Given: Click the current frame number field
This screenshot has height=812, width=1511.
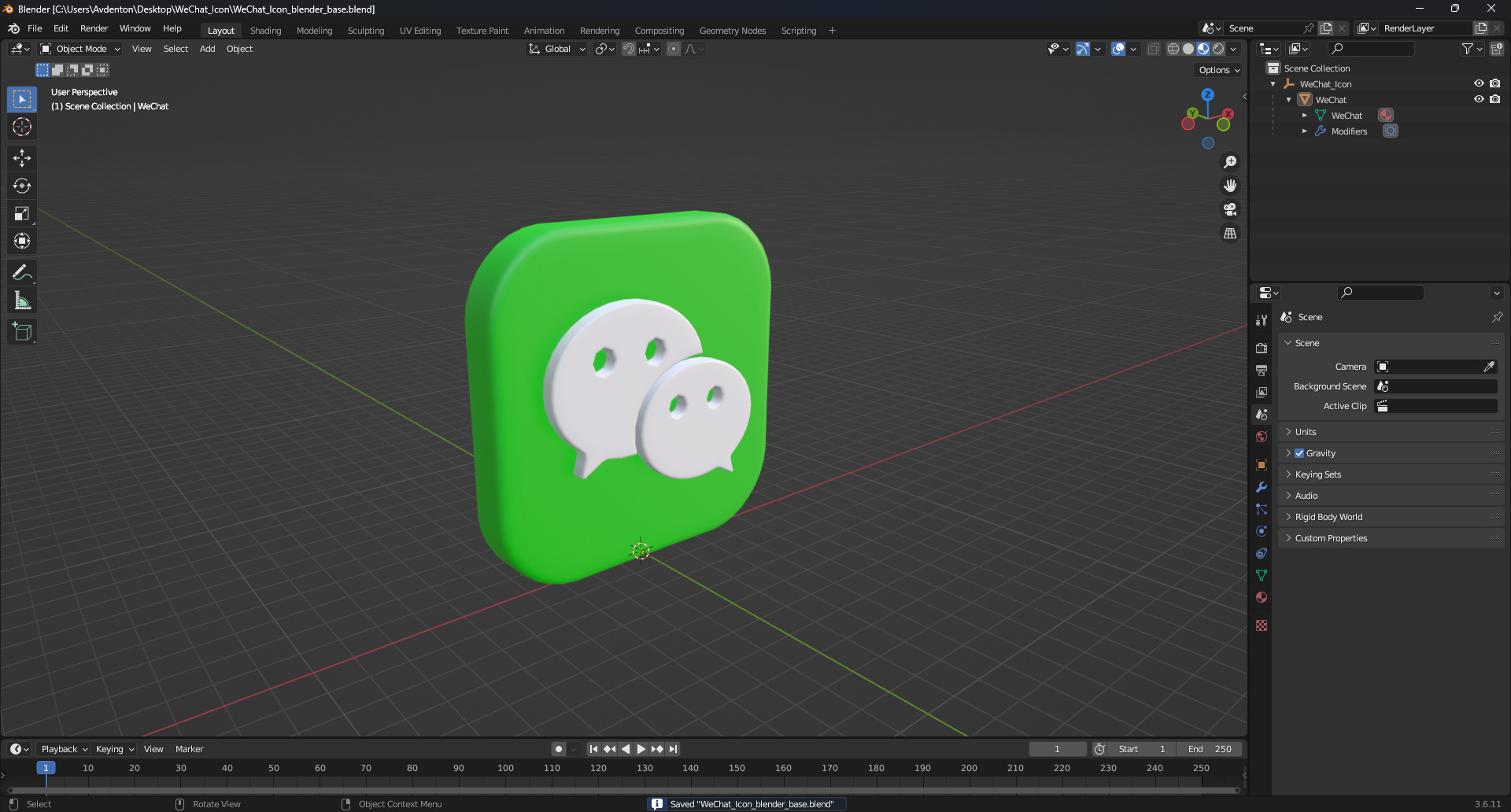Looking at the screenshot, I should (1057, 749).
